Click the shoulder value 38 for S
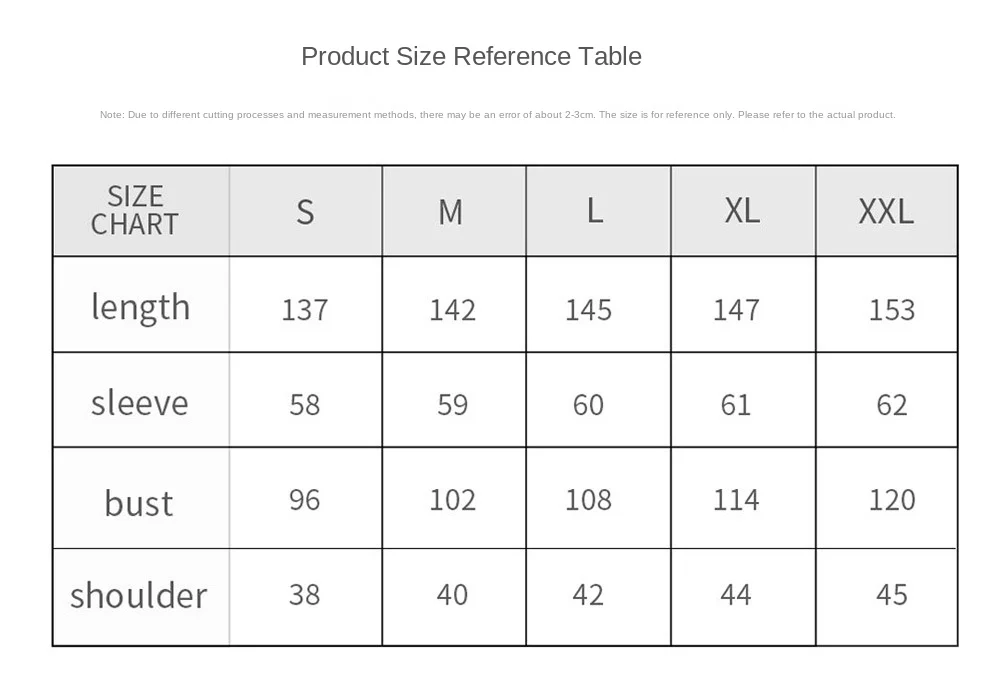This screenshot has width=1000, height=684. 304,595
